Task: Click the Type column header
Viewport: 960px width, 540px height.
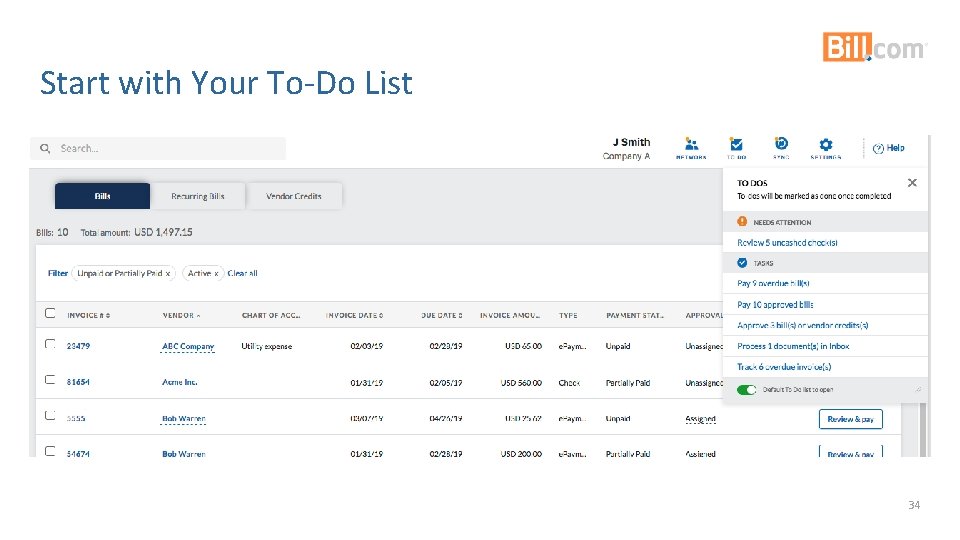Action: pos(568,315)
